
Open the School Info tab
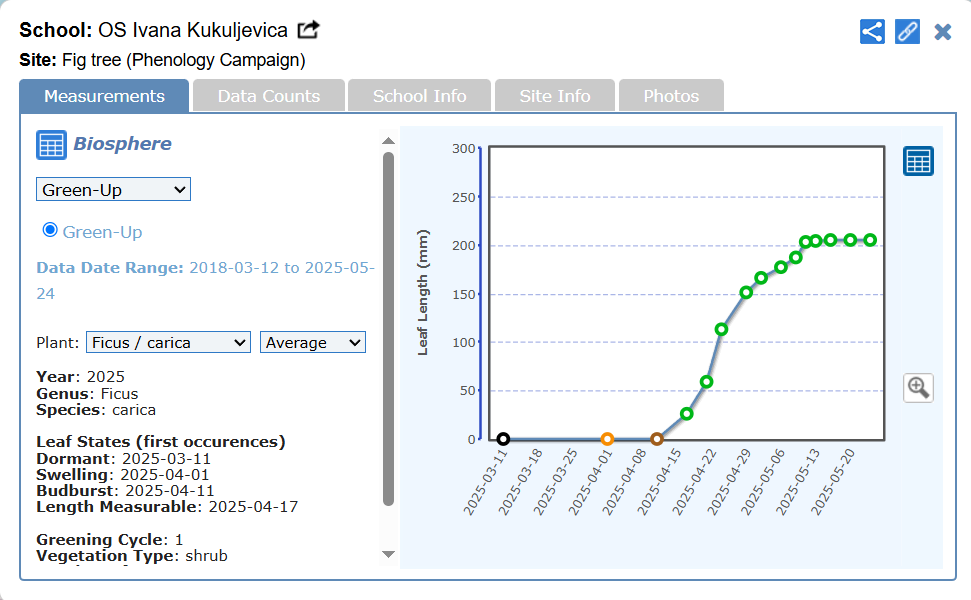pos(420,96)
